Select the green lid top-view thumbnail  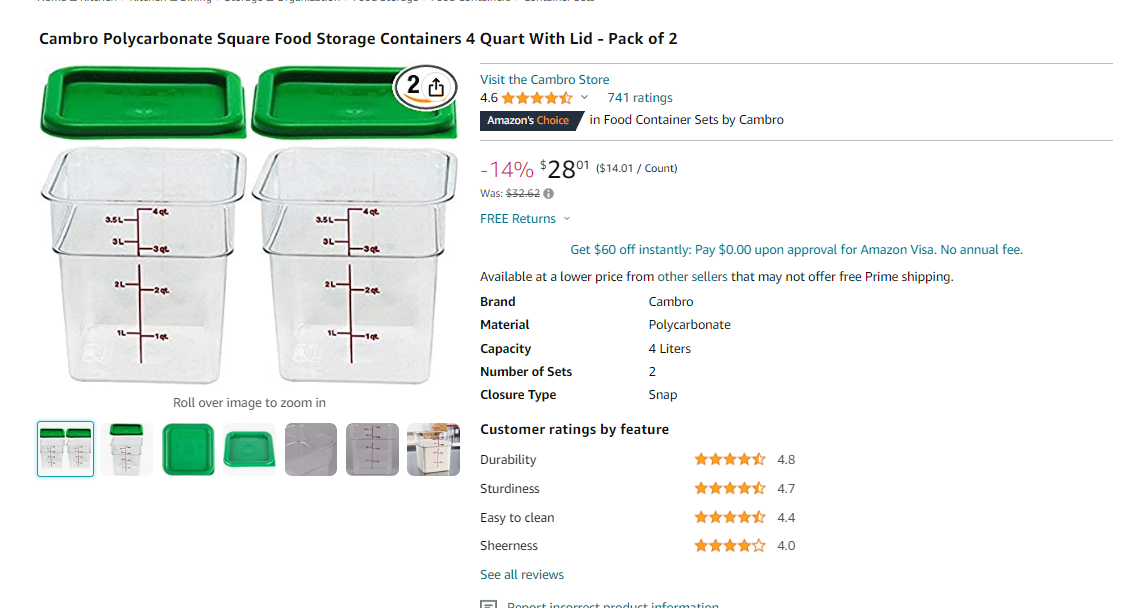point(188,449)
